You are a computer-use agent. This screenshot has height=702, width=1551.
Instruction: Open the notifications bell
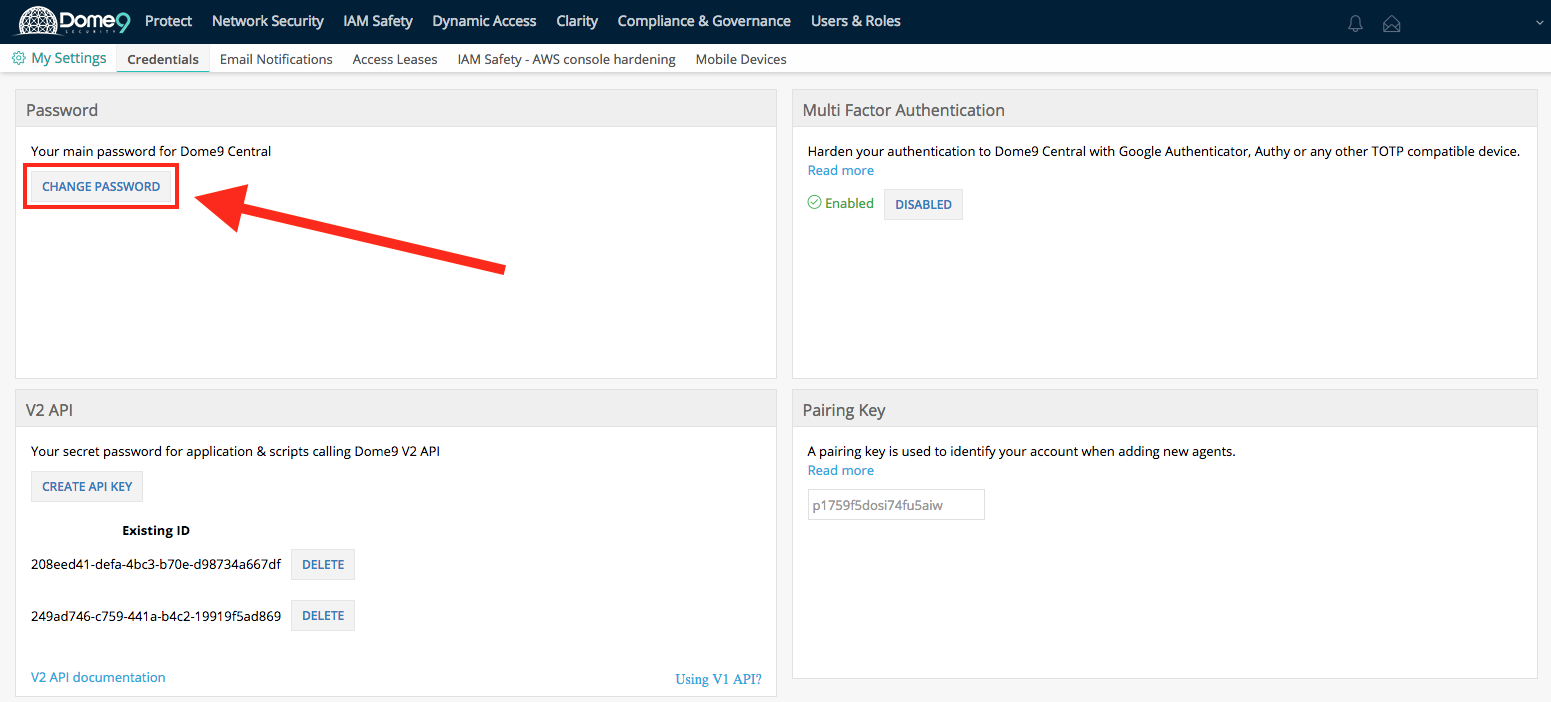(1355, 23)
